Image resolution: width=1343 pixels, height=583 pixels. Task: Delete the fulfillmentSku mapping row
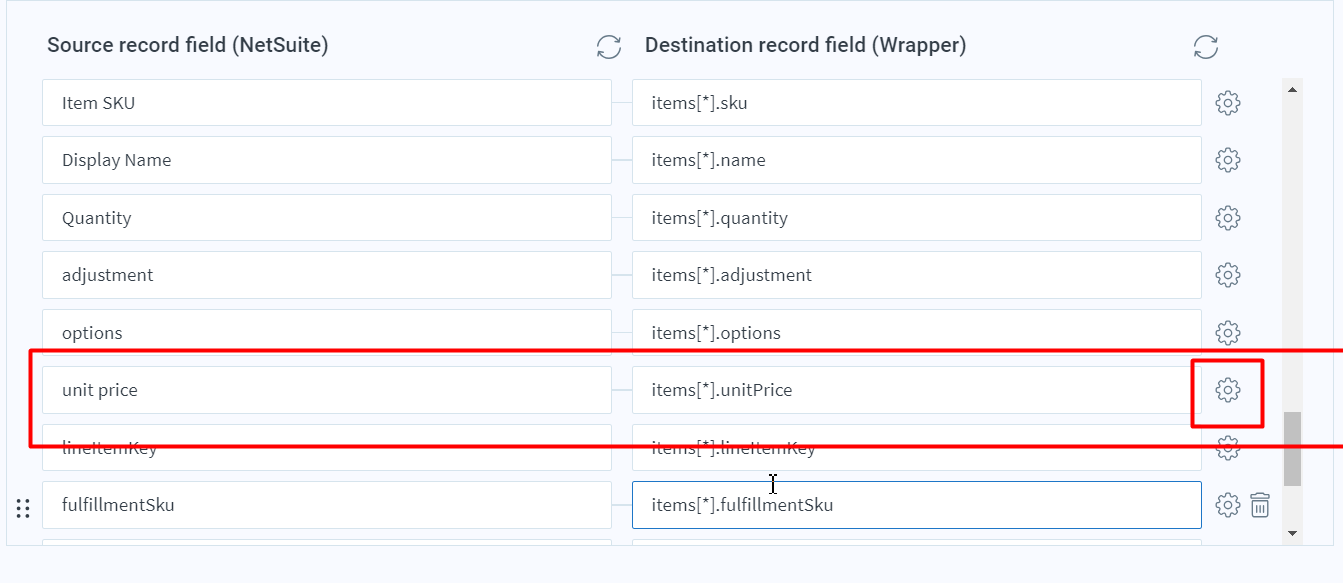[1260, 505]
